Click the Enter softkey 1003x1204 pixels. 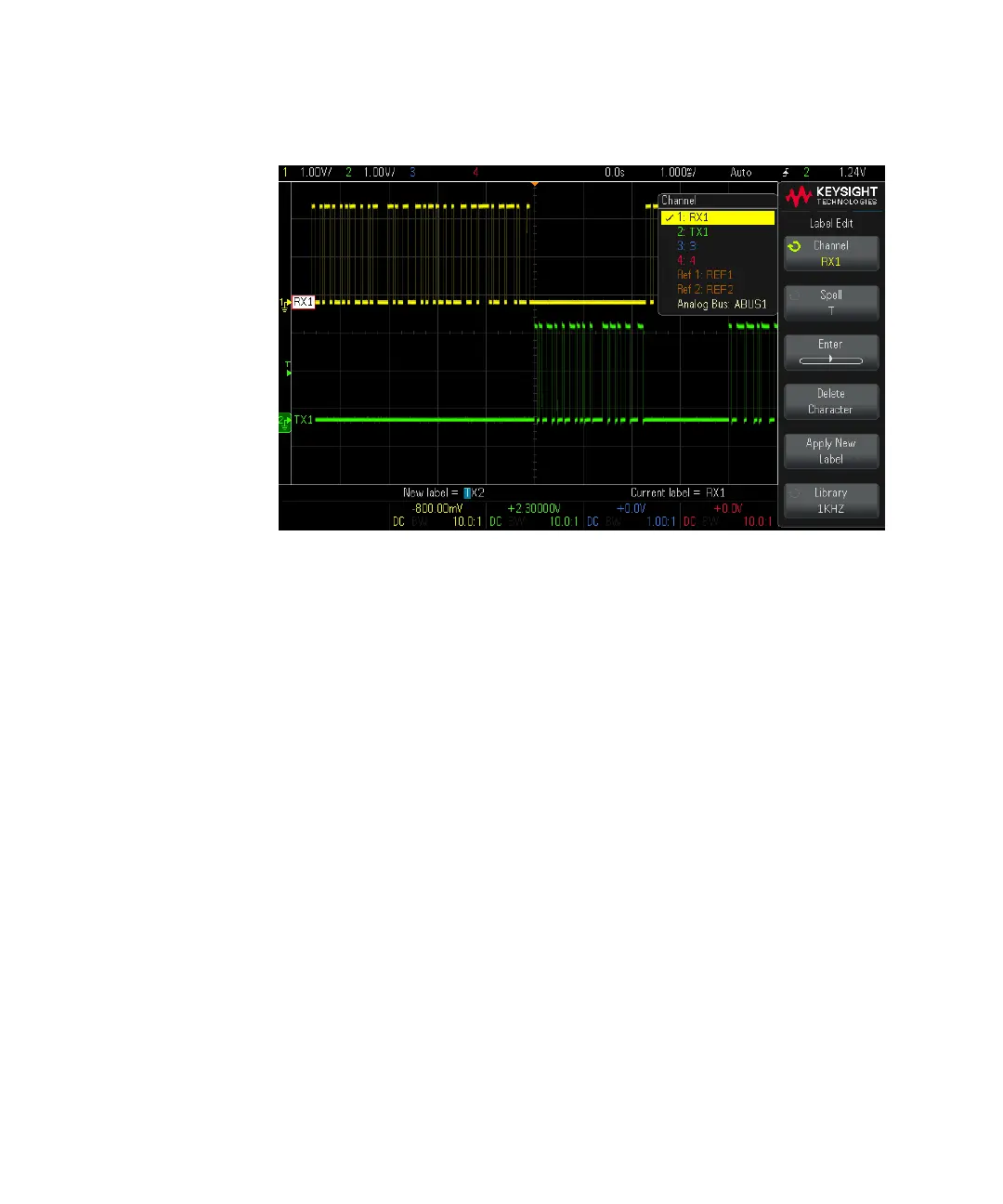click(831, 352)
